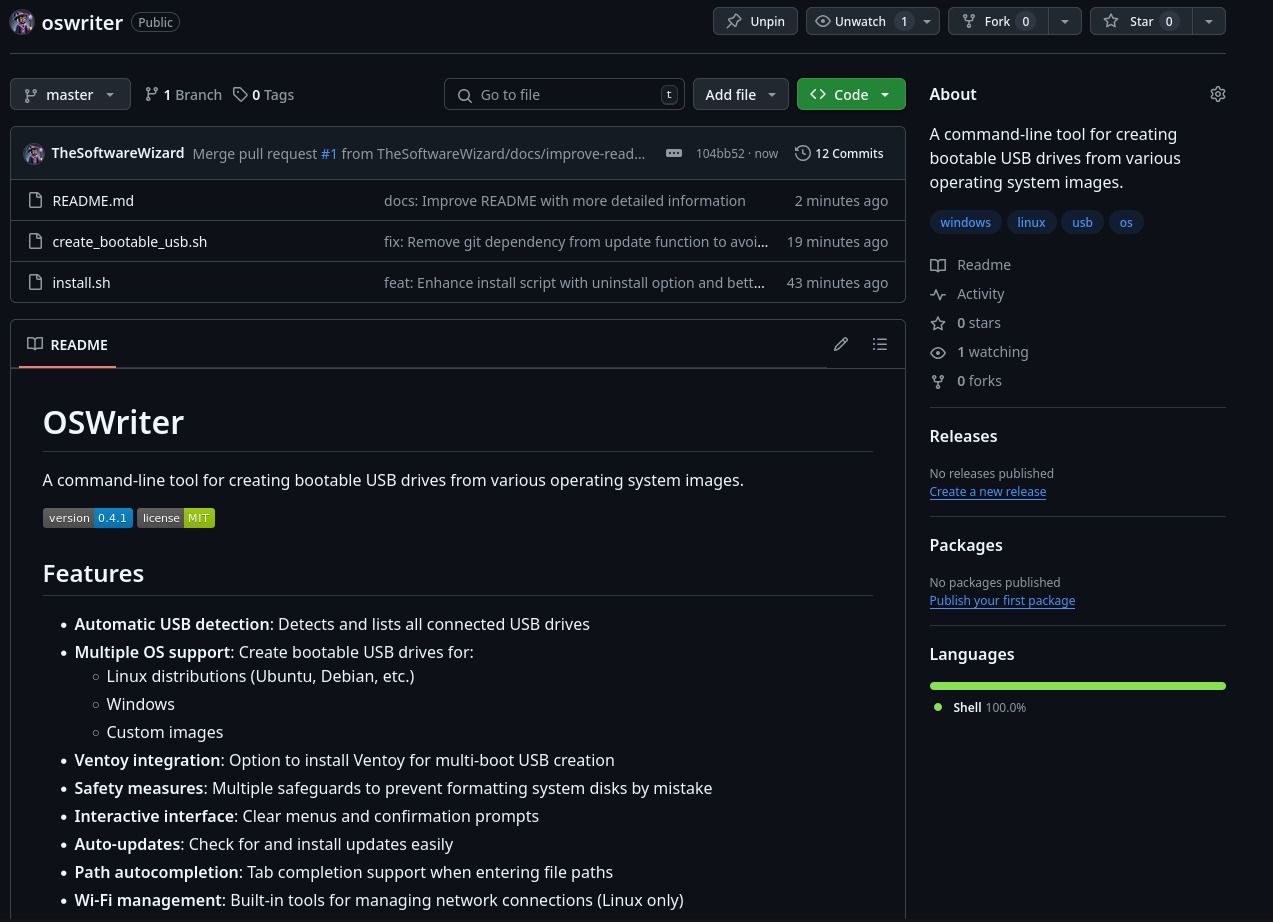This screenshot has width=1273, height=922.
Task: Select the os topic tag
Action: pos(1126,222)
